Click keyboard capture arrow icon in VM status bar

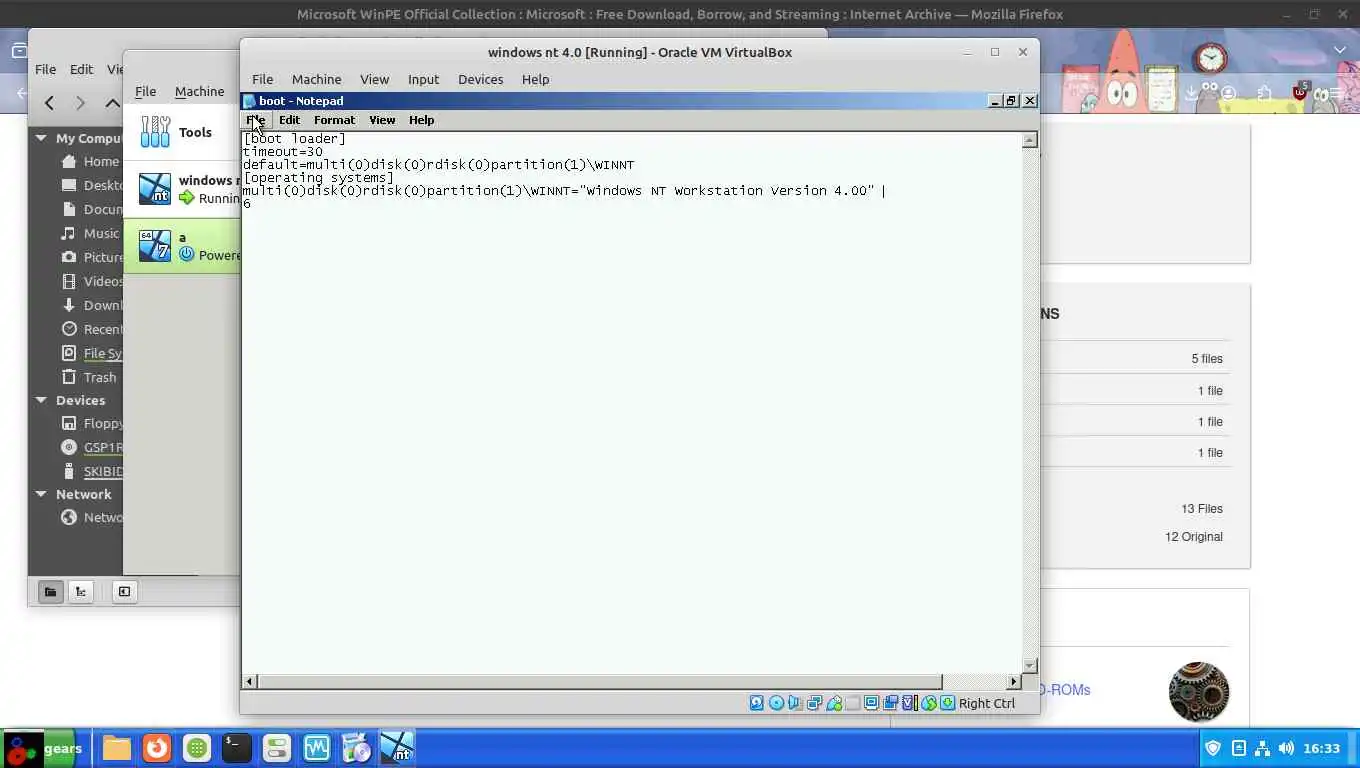coord(947,703)
